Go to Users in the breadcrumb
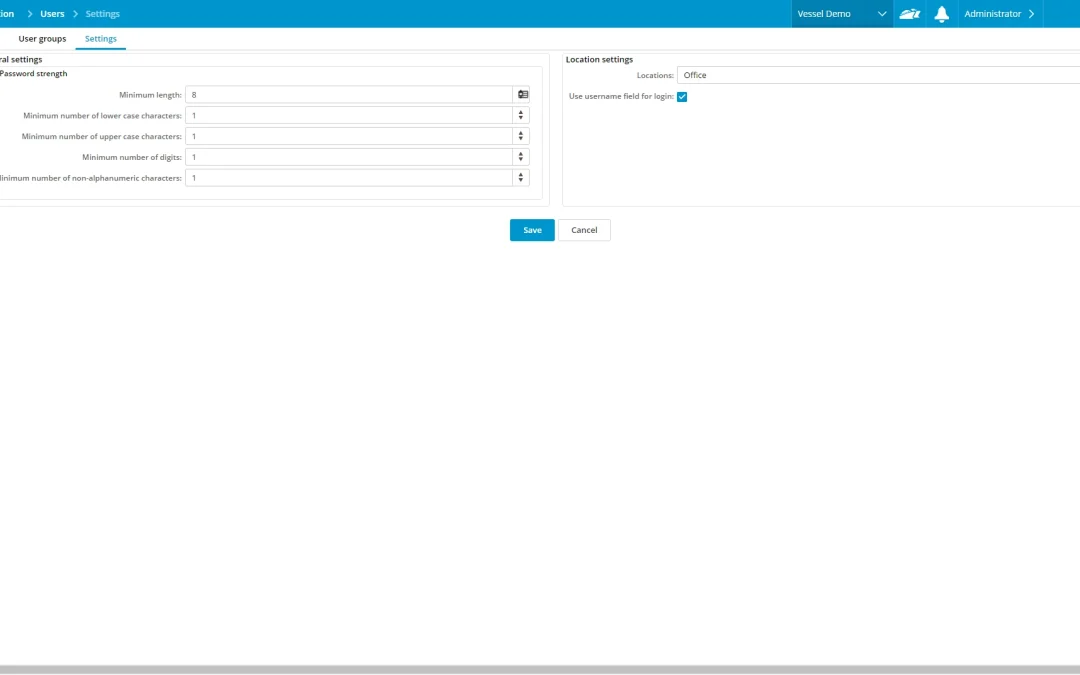 pos(52,14)
